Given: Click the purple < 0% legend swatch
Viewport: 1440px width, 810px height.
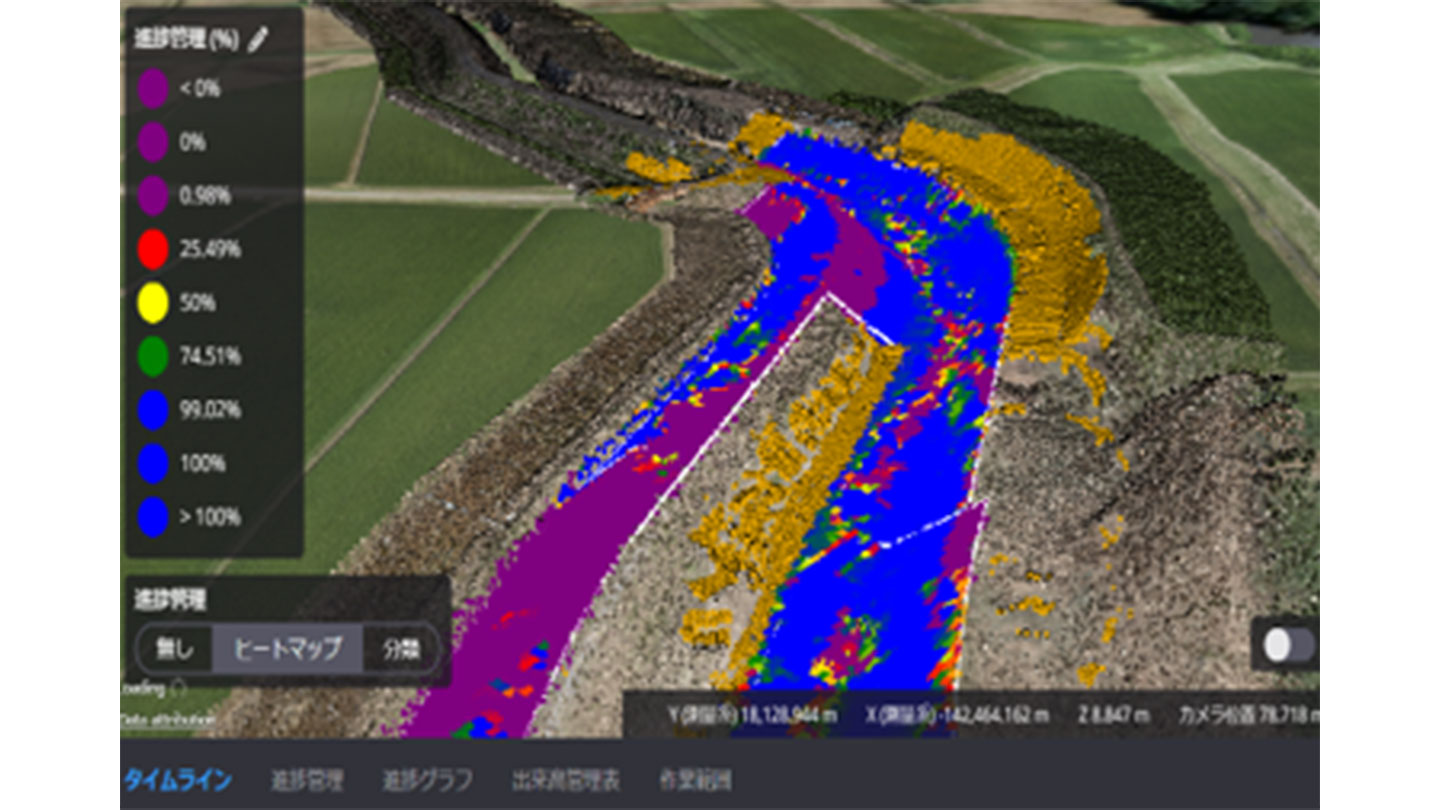Looking at the screenshot, I should tap(152, 89).
